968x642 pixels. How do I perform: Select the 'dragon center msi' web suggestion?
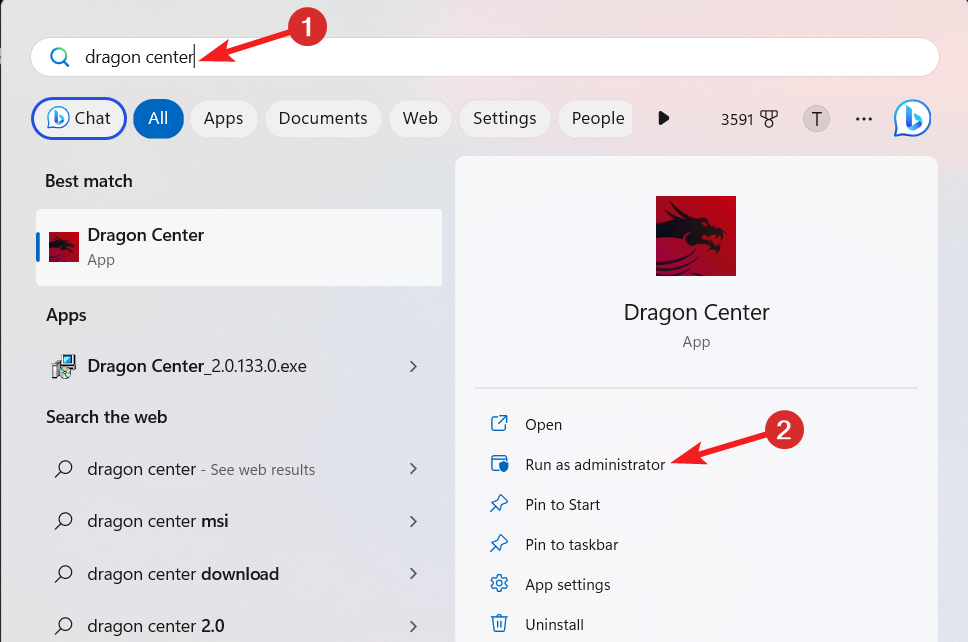(x=158, y=521)
